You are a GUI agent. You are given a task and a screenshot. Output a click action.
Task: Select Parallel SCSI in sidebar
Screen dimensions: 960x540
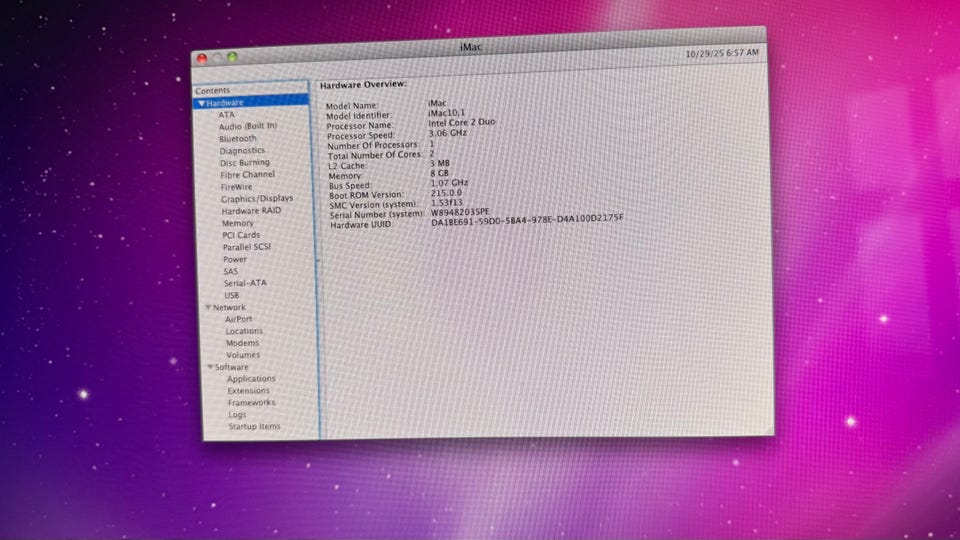click(247, 247)
